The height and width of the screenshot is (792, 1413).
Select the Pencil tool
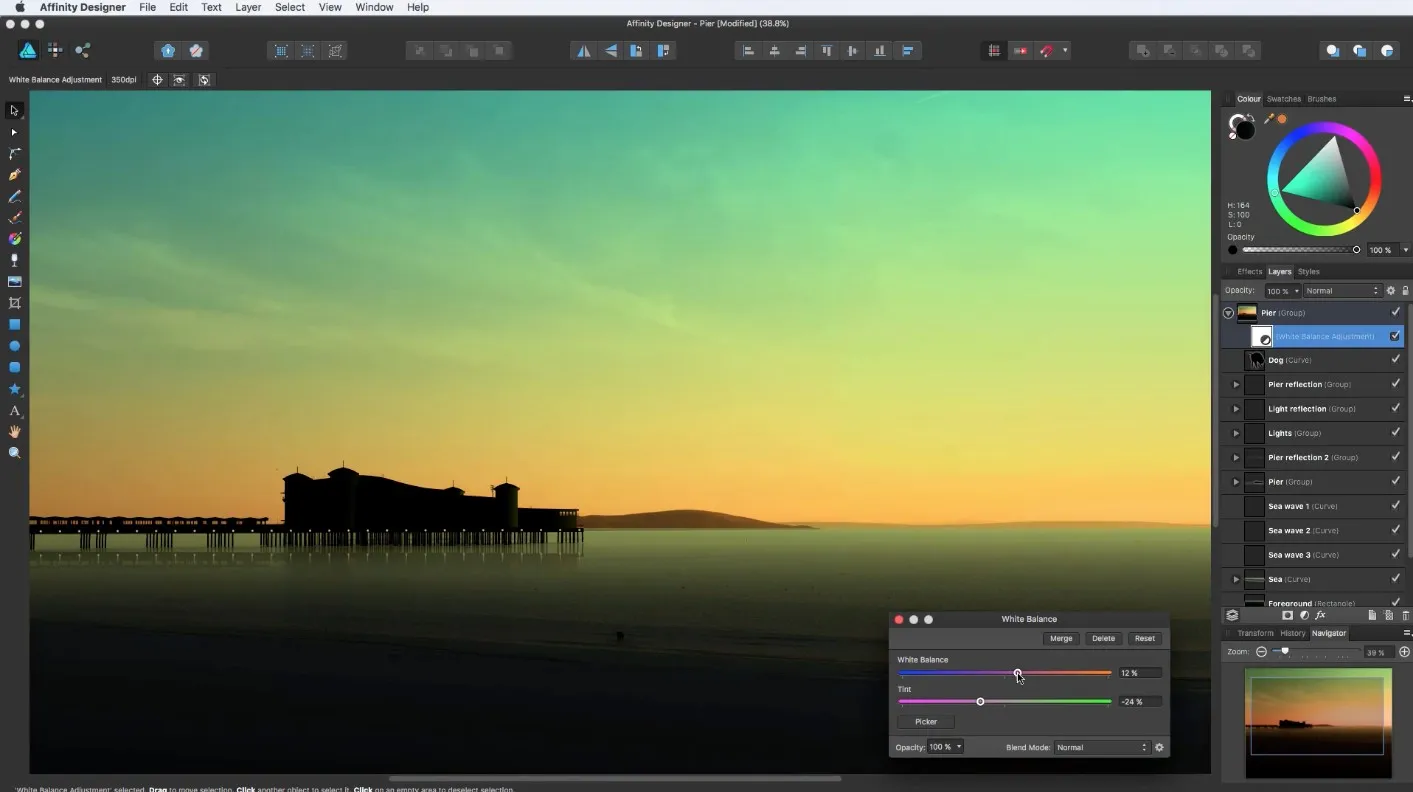tap(14, 197)
